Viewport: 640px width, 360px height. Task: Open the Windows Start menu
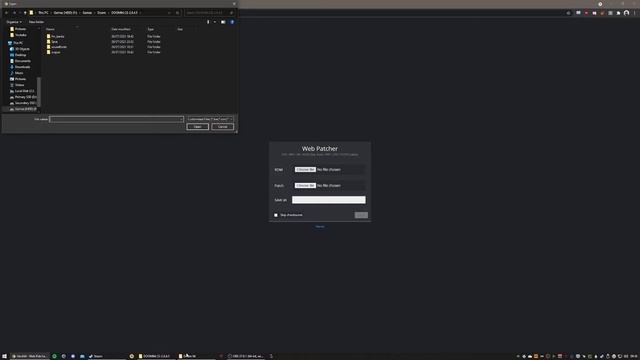[4, 356]
